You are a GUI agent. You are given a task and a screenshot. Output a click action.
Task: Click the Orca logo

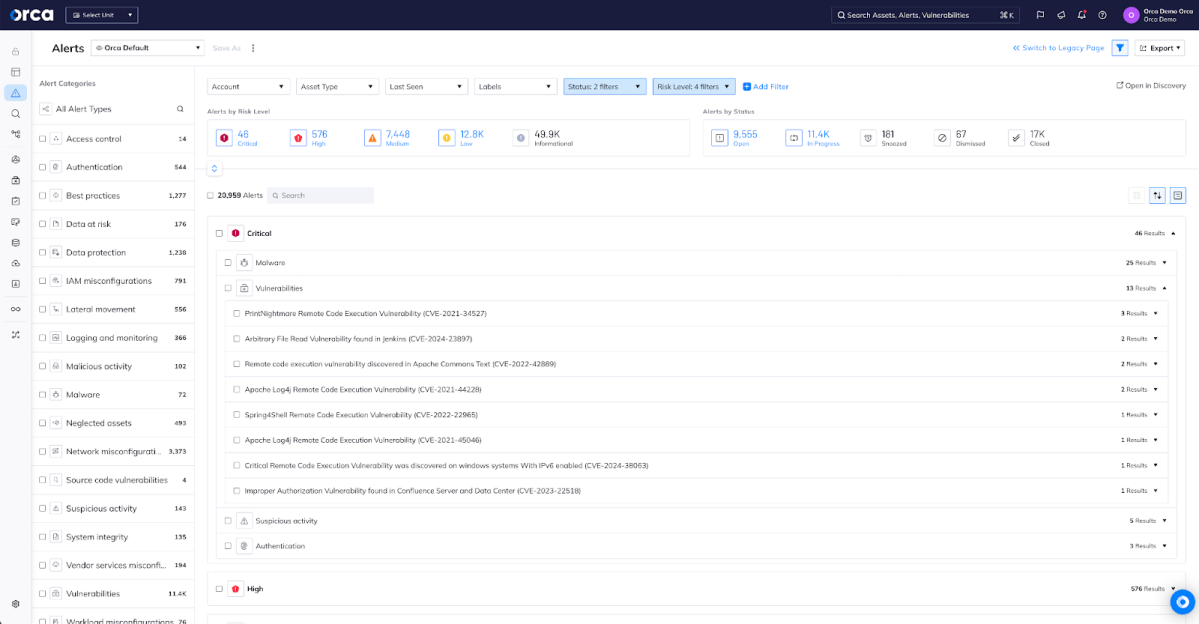(31, 15)
